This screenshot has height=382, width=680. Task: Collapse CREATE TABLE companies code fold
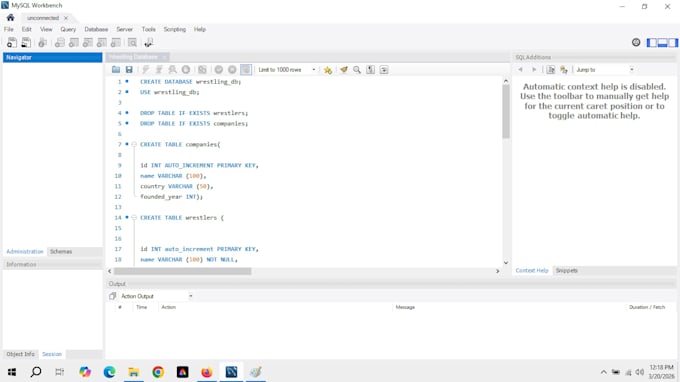point(134,144)
